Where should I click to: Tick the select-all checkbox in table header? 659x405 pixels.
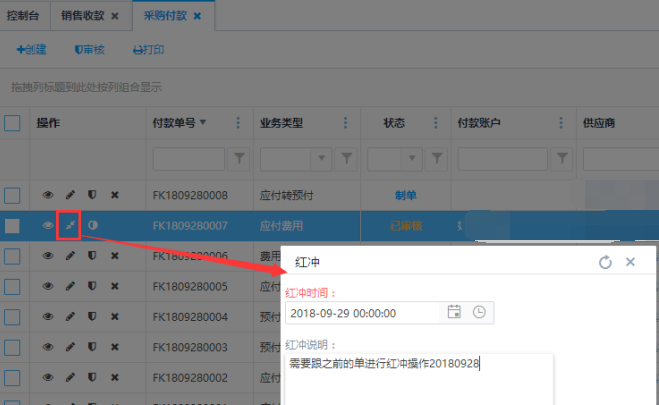point(13,123)
